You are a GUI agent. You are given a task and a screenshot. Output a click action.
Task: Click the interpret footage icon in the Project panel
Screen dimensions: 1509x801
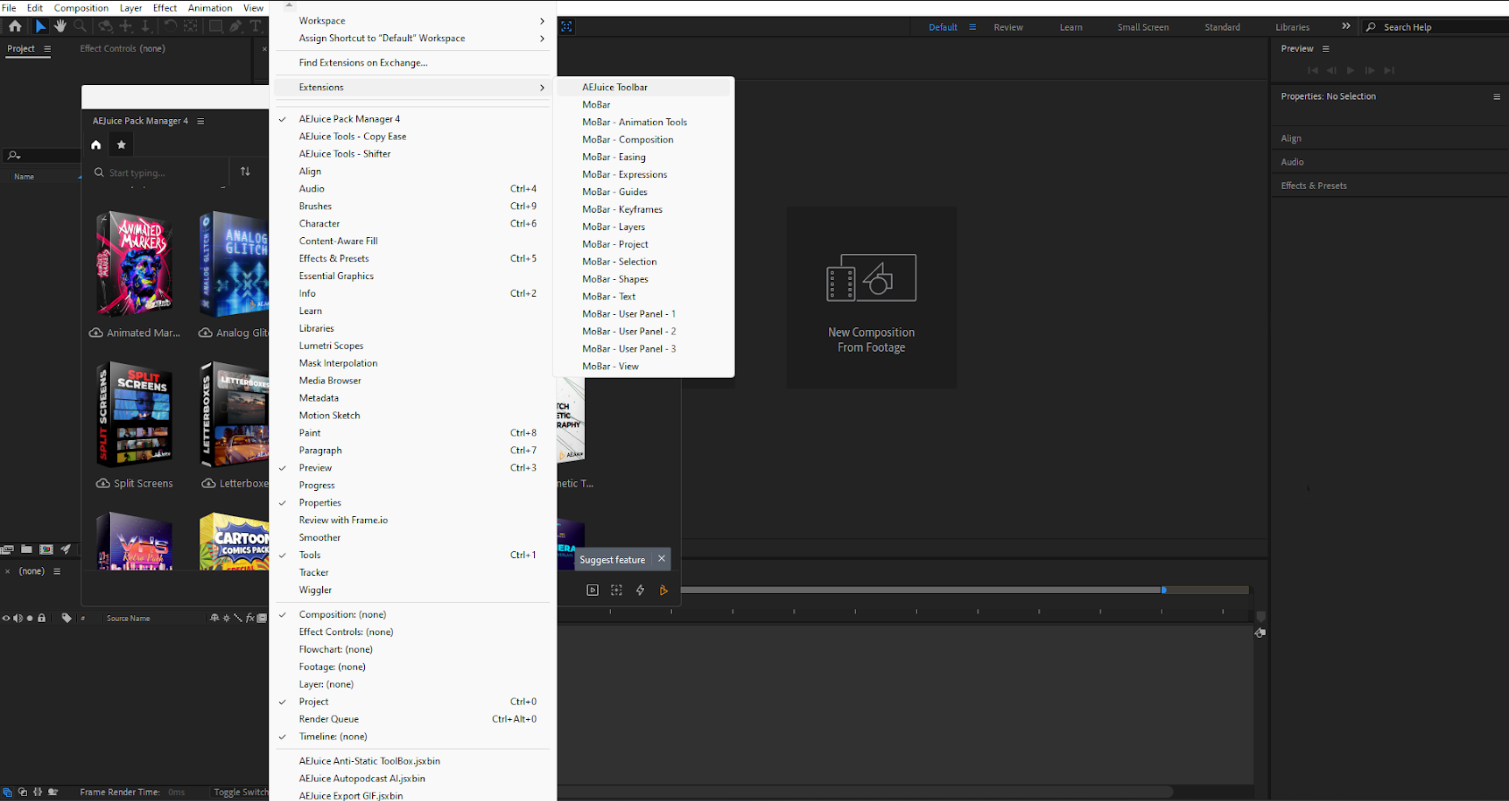[x=8, y=549]
